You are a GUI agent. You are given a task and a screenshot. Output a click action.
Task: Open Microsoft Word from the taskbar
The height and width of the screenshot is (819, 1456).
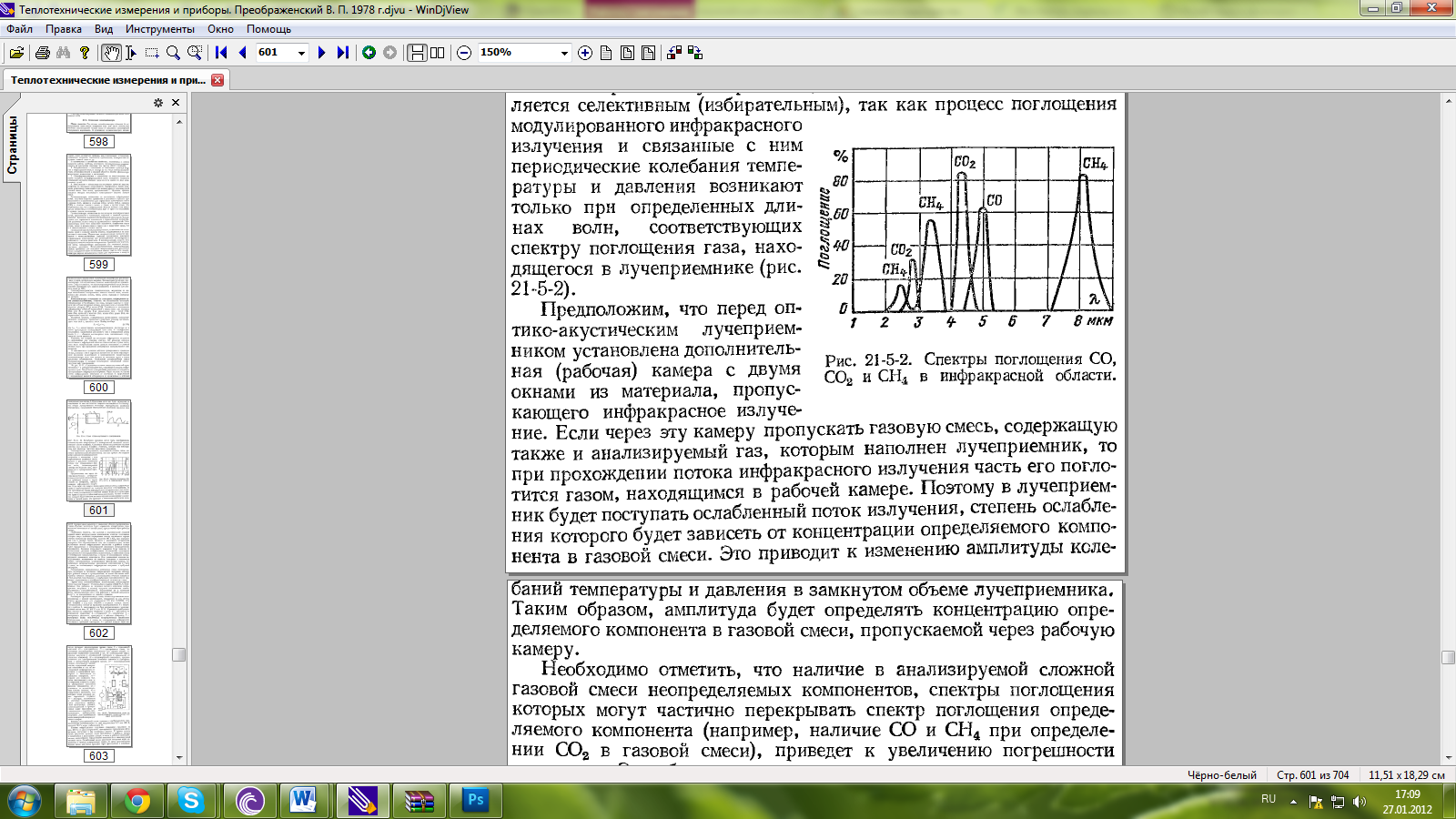pyautogui.click(x=303, y=801)
